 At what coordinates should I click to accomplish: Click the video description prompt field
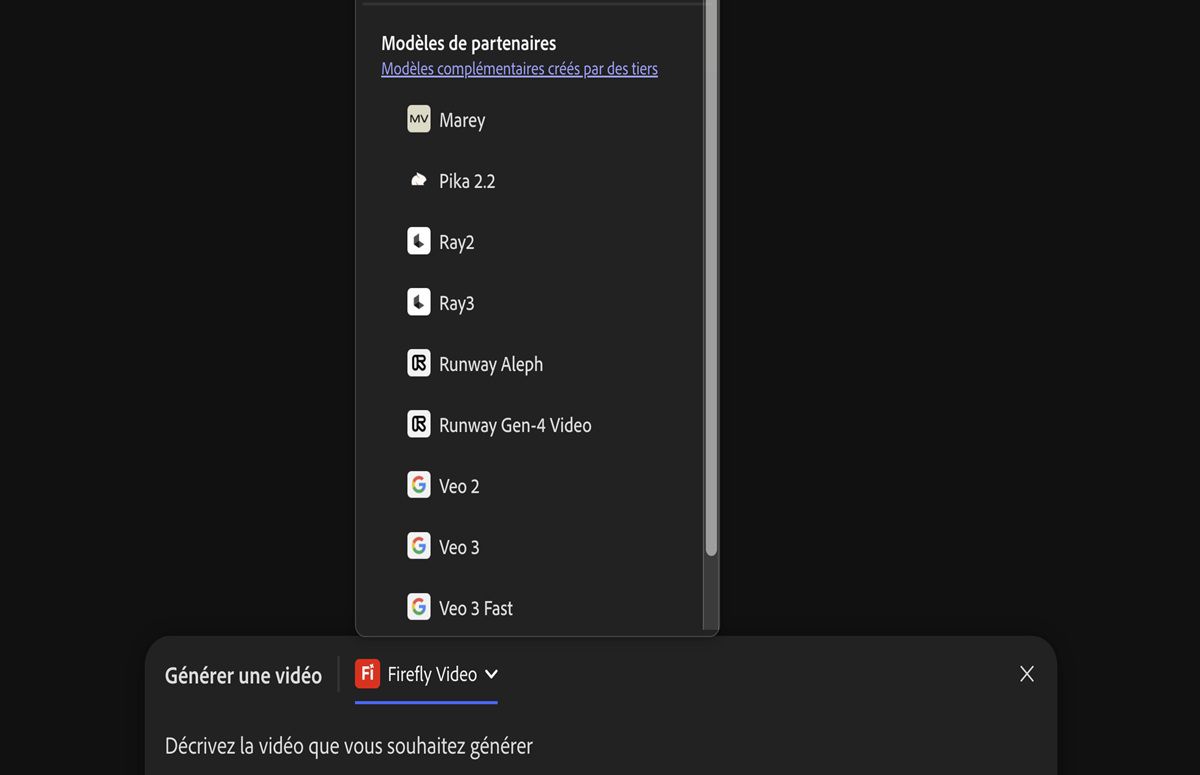(x=349, y=746)
